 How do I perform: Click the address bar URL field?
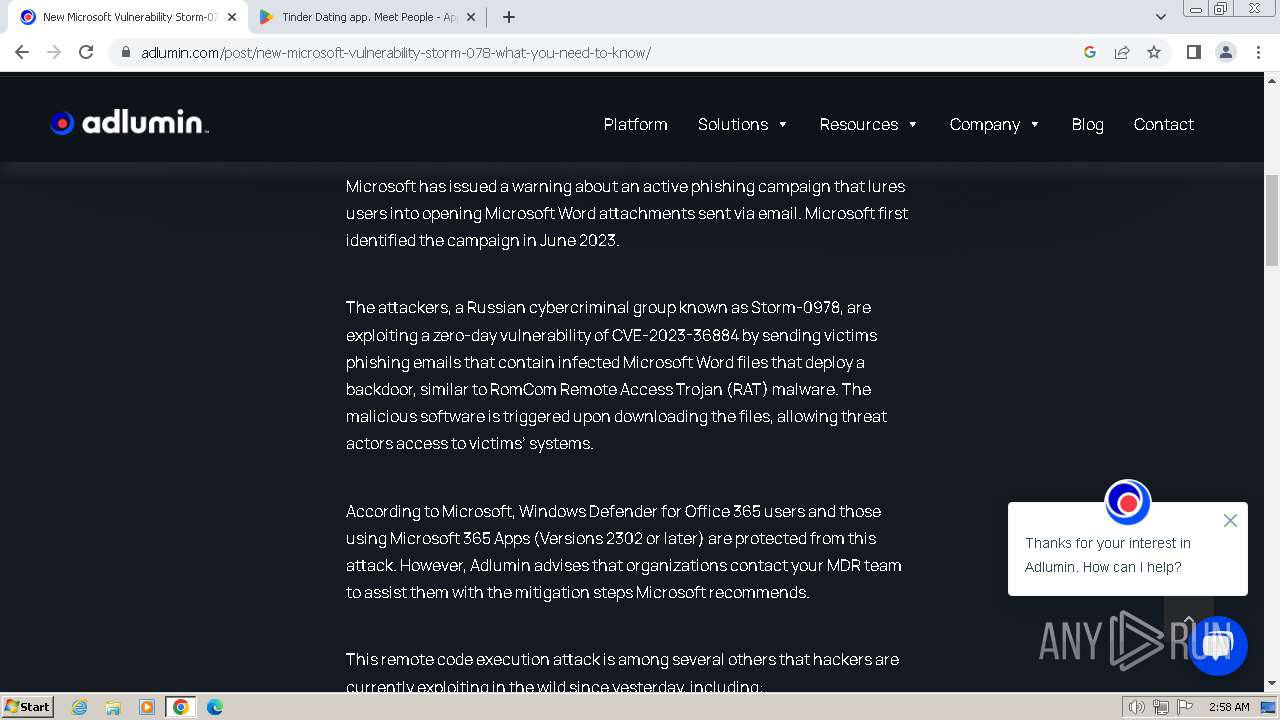pyautogui.click(x=600, y=52)
